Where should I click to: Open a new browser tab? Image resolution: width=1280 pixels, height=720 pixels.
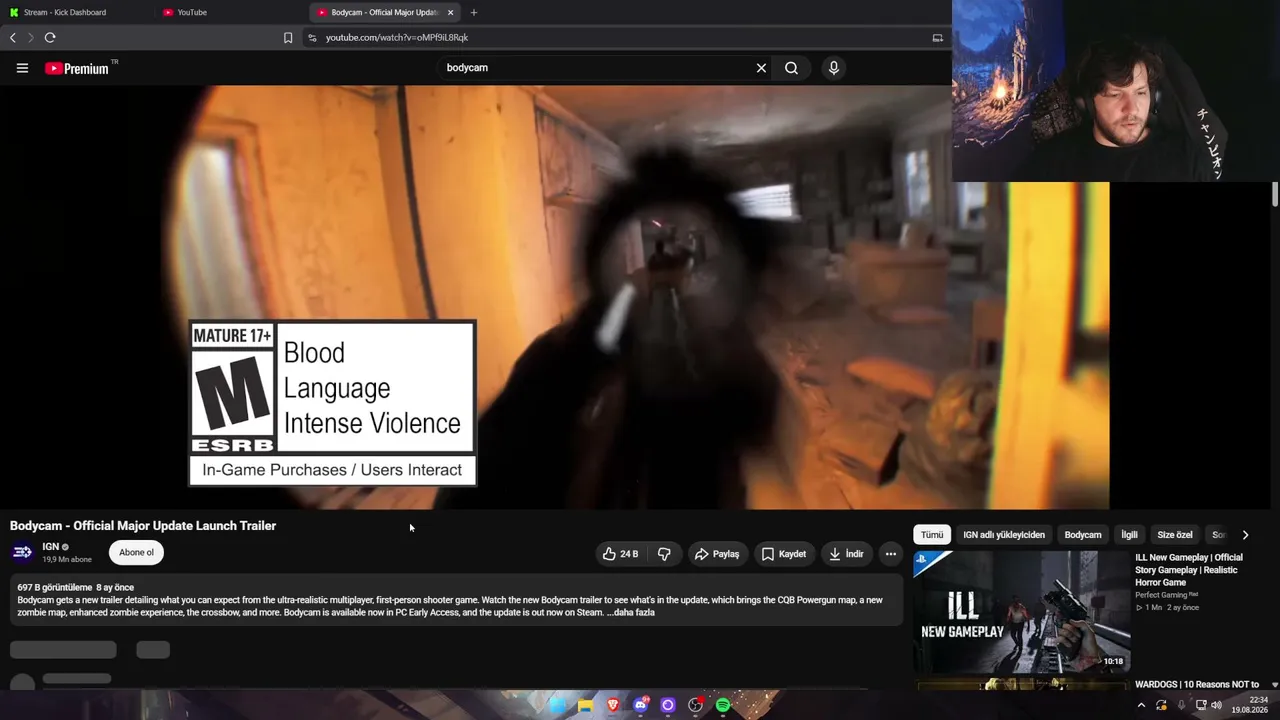[474, 12]
